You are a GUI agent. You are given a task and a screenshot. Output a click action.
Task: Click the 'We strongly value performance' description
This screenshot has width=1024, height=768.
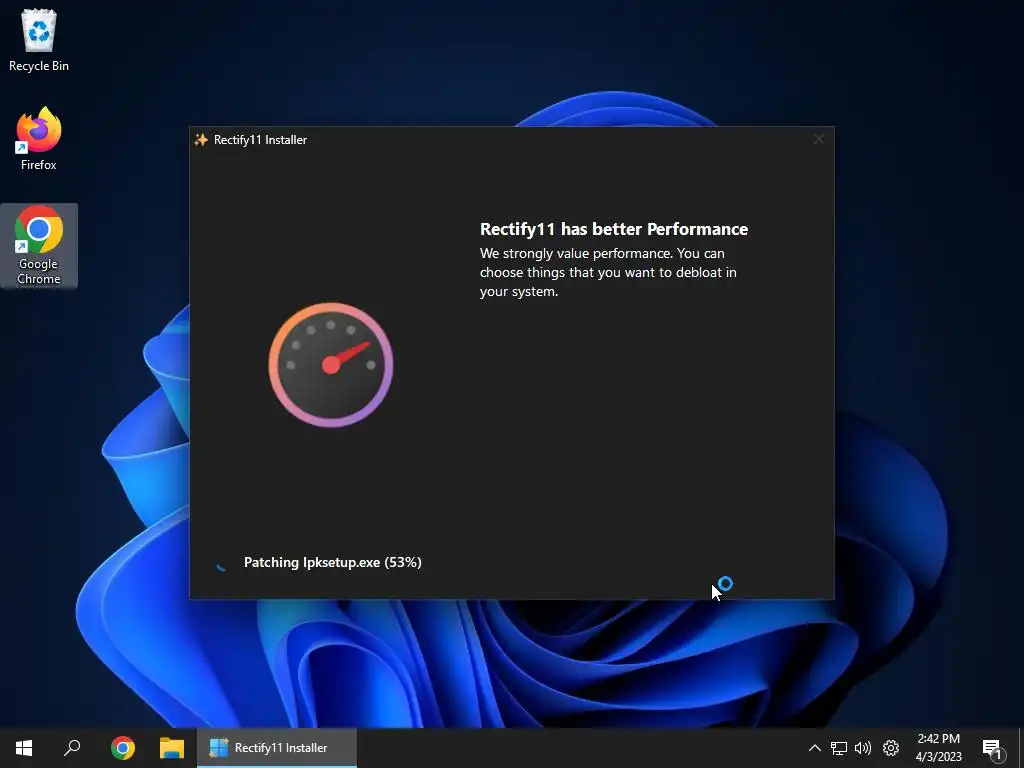(608, 272)
